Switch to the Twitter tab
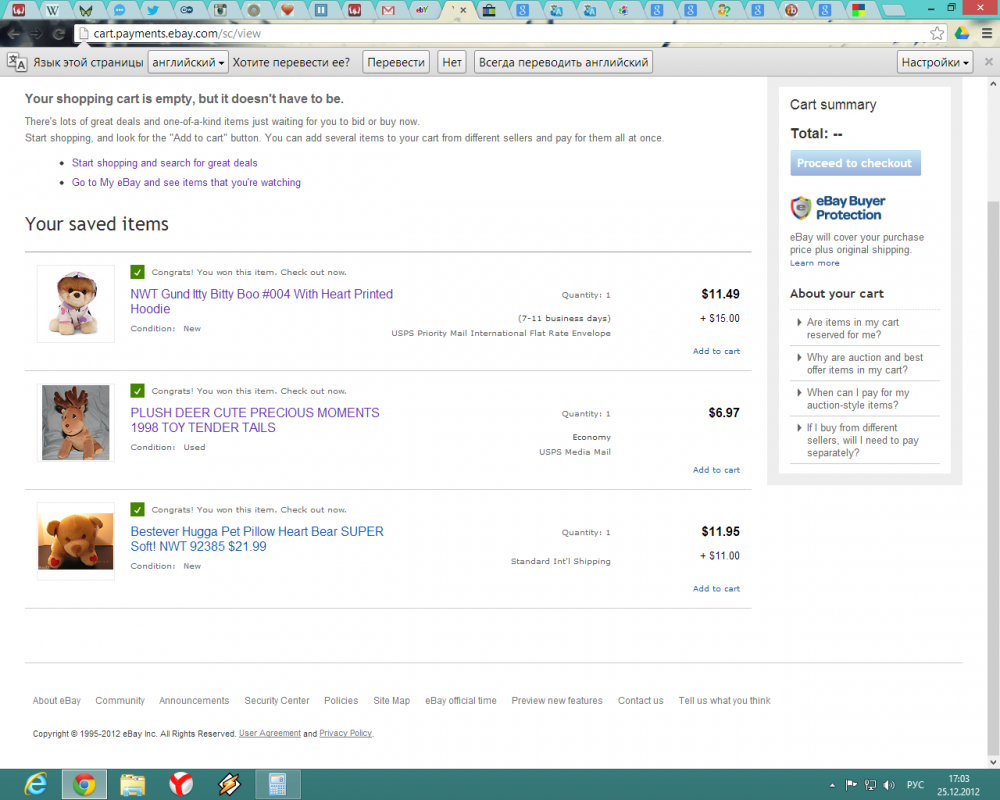The width and height of the screenshot is (1000, 800). coord(153,10)
